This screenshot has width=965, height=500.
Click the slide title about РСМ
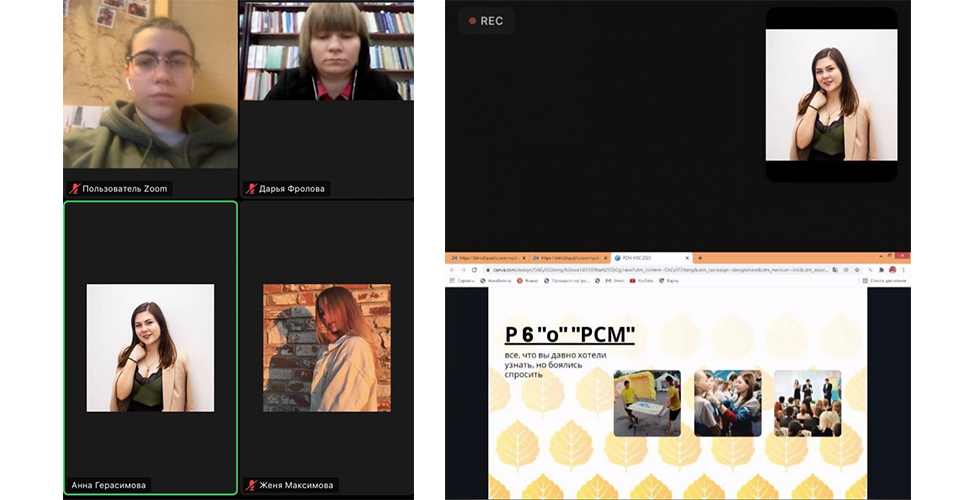click(569, 334)
